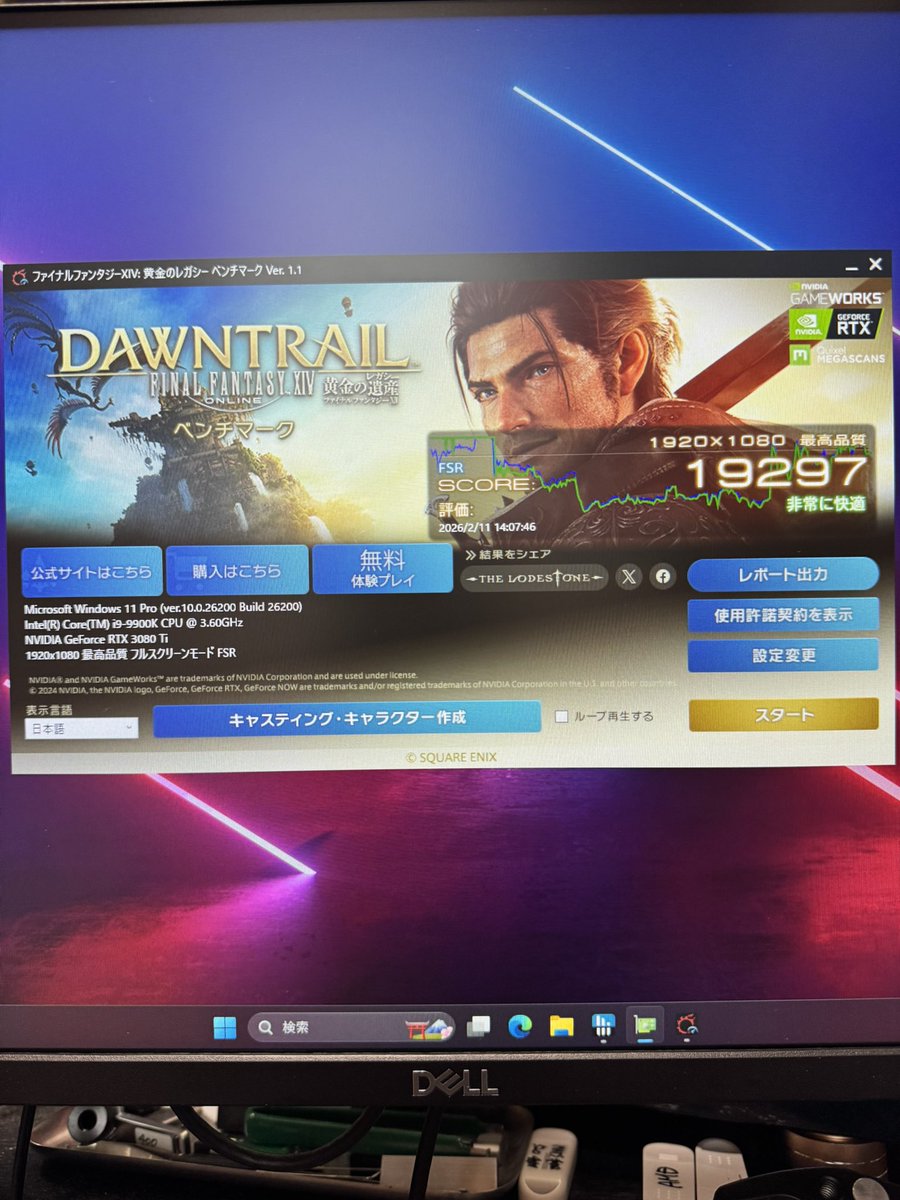Open 設定変更 settings change button
This screenshot has width=900, height=1200.
point(783,656)
